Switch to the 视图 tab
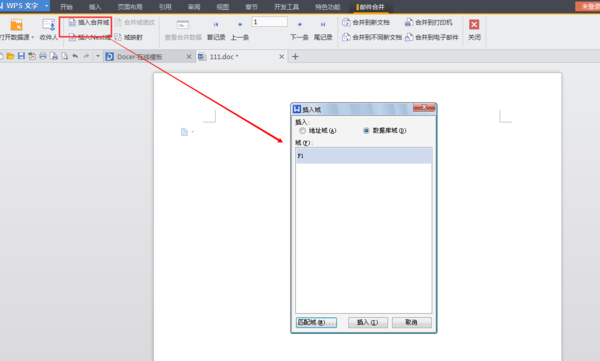Screen dimensions: 600x361 coord(223,7)
